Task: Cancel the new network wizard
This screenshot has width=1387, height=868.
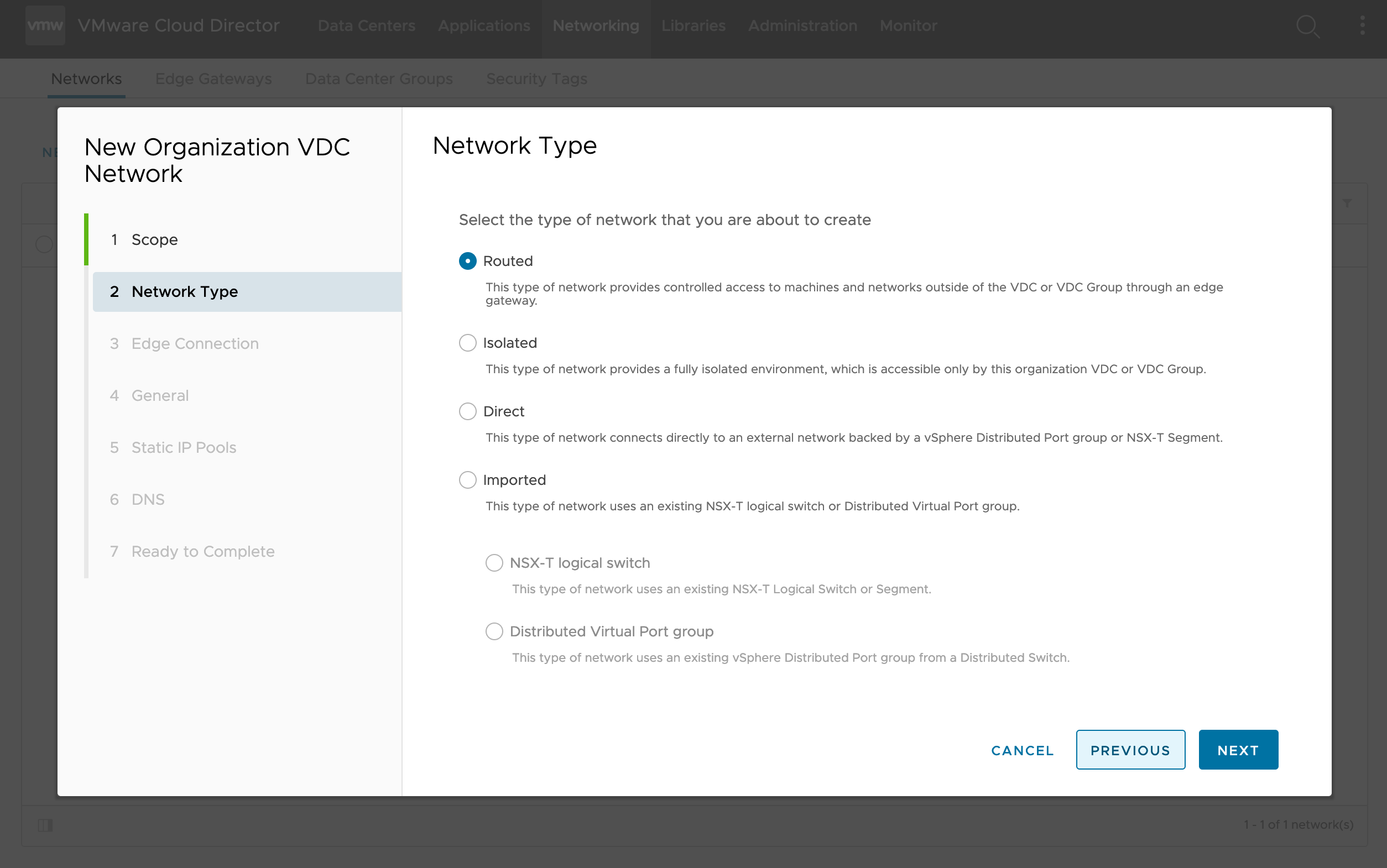Action: [x=1022, y=750]
